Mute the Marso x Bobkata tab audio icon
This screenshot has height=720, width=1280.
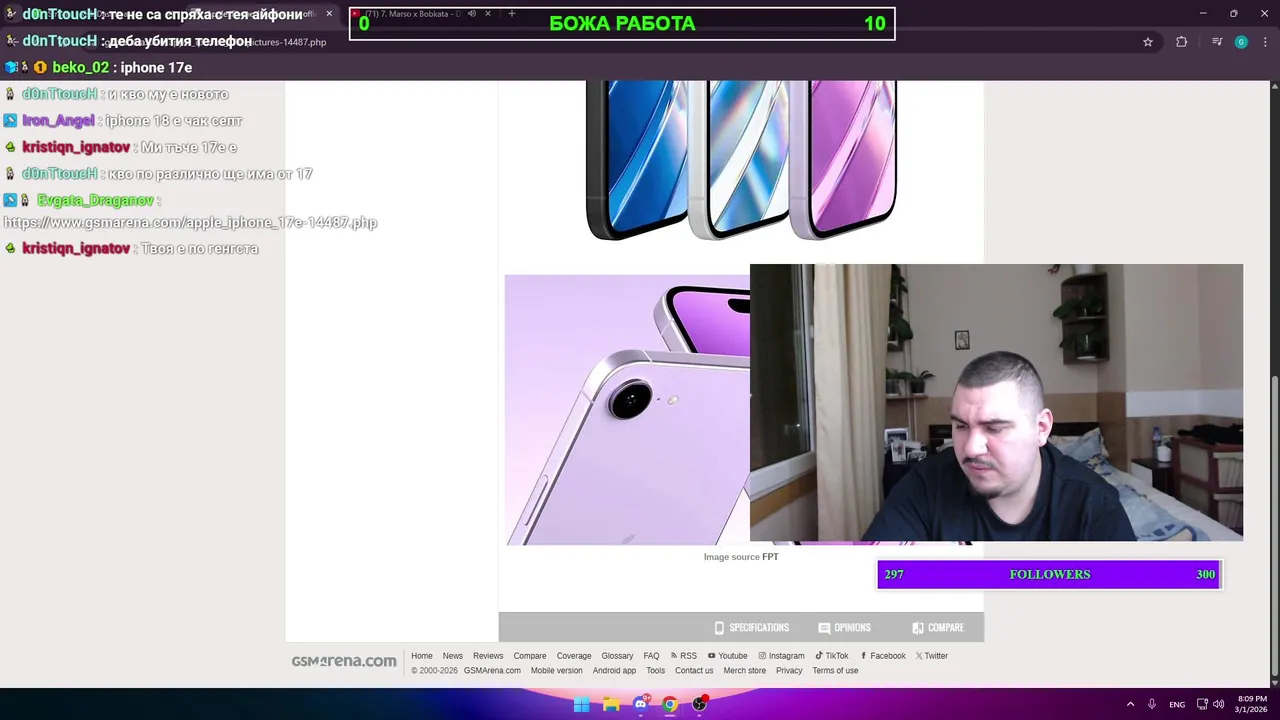(x=471, y=14)
